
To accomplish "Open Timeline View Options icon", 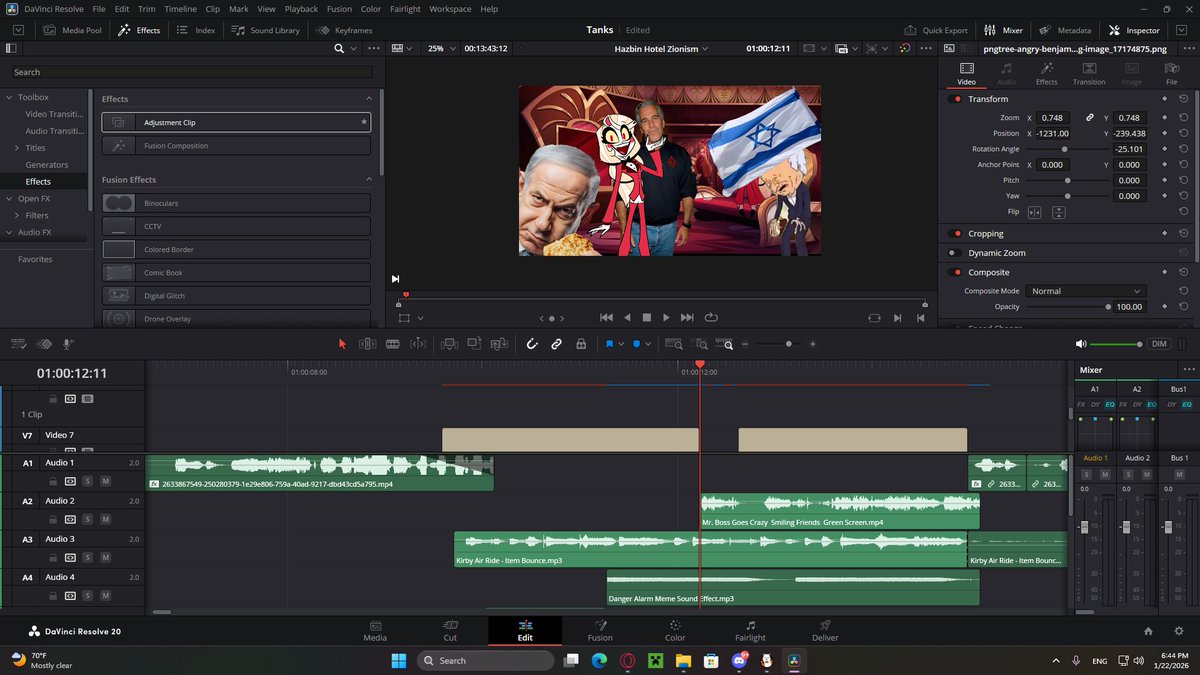I will (x=19, y=344).
